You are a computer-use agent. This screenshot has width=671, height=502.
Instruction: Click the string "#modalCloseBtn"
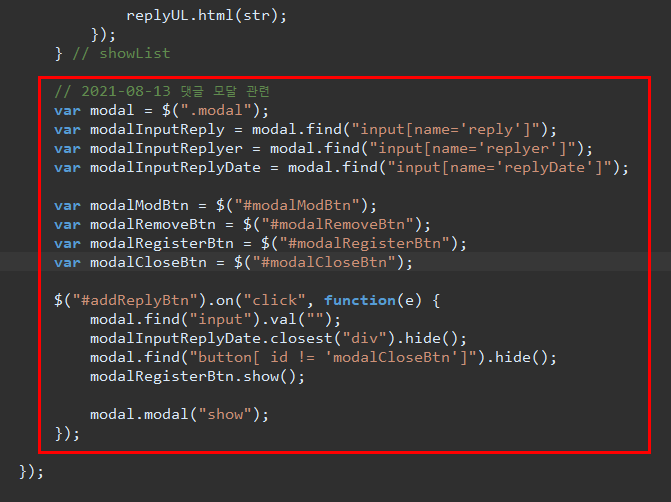pyautogui.click(x=324, y=262)
